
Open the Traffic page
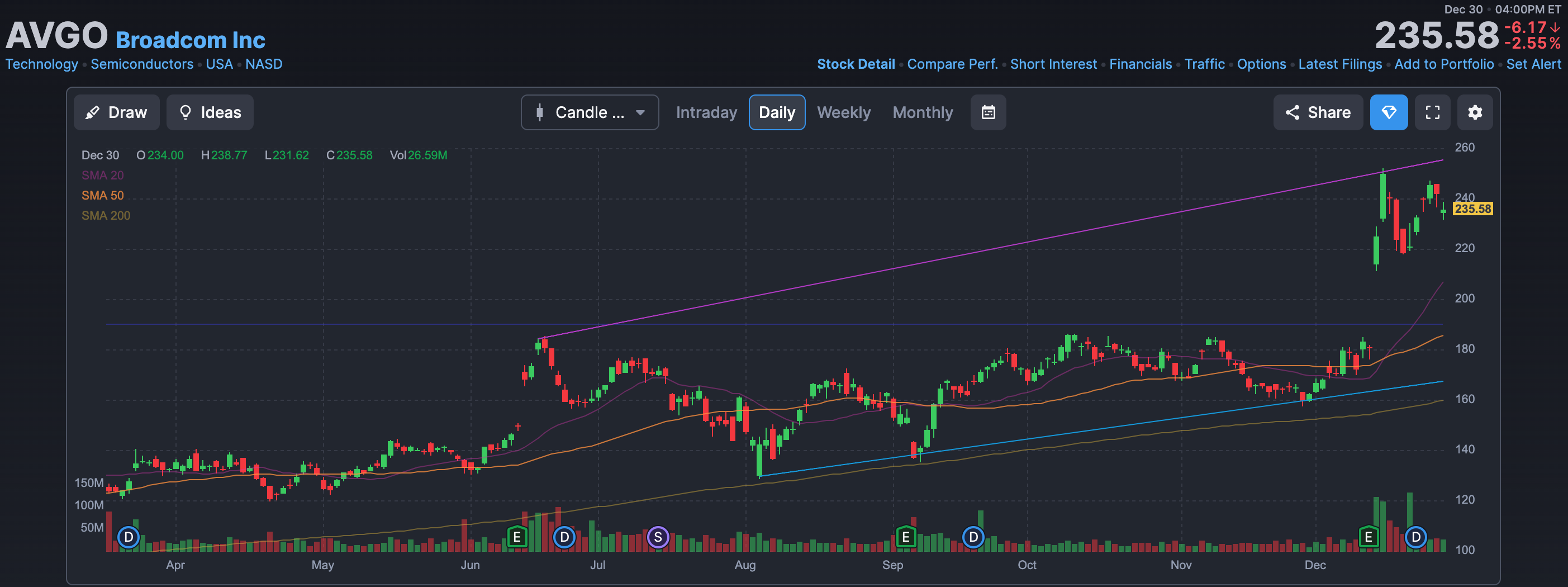(x=1204, y=64)
